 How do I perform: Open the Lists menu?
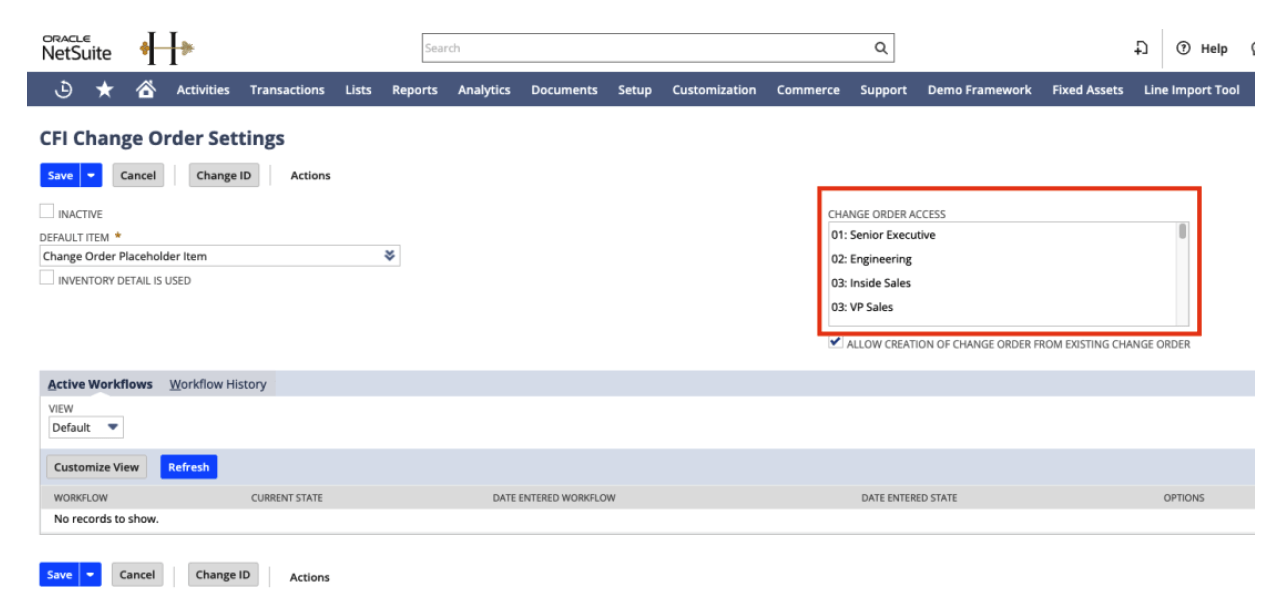(x=358, y=90)
